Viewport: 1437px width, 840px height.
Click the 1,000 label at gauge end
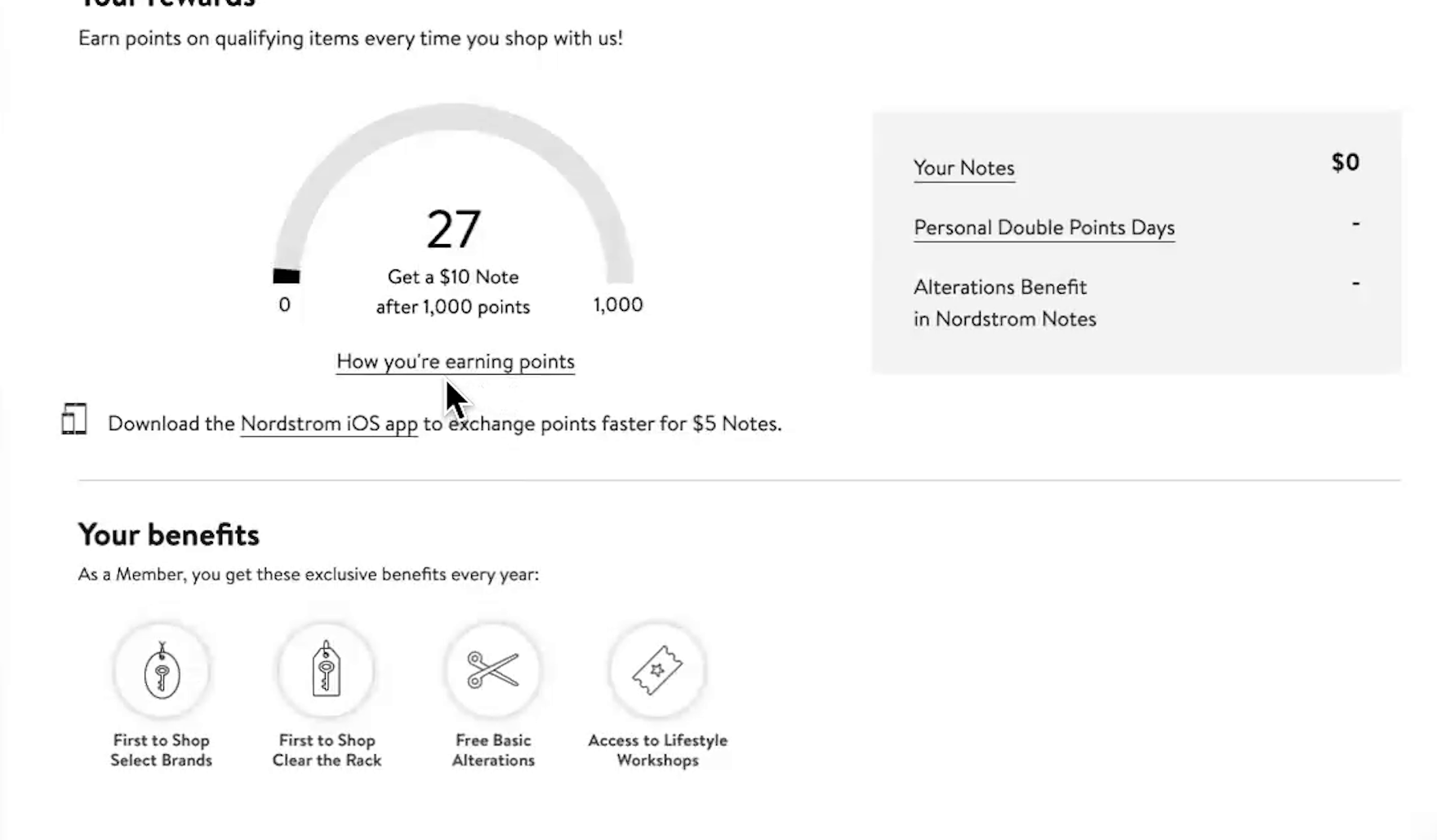618,305
